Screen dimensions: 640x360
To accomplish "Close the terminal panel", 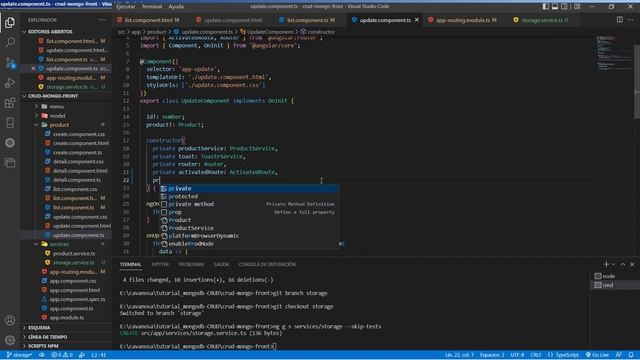I will coord(632,264).
